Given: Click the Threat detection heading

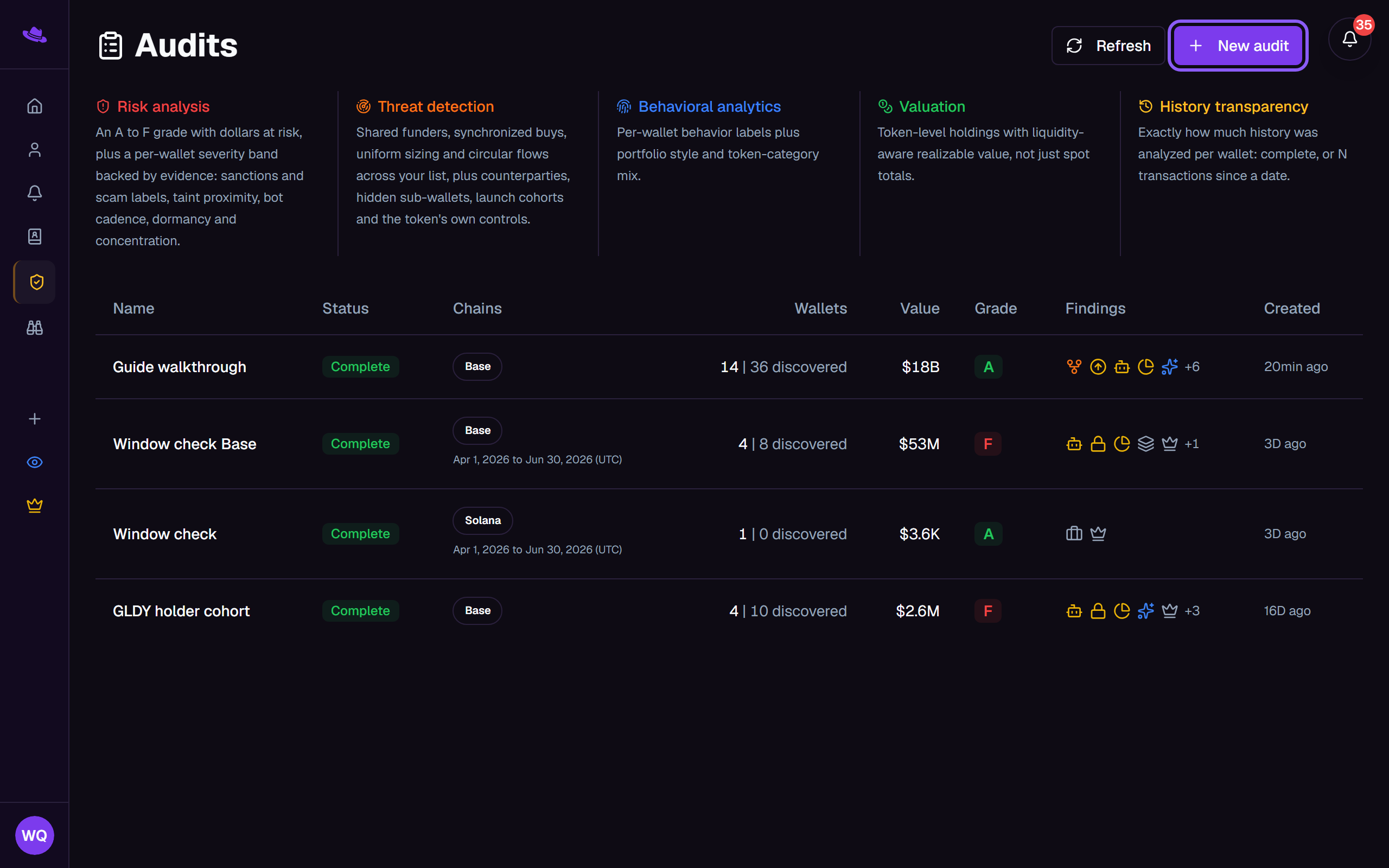Looking at the screenshot, I should click(x=436, y=106).
